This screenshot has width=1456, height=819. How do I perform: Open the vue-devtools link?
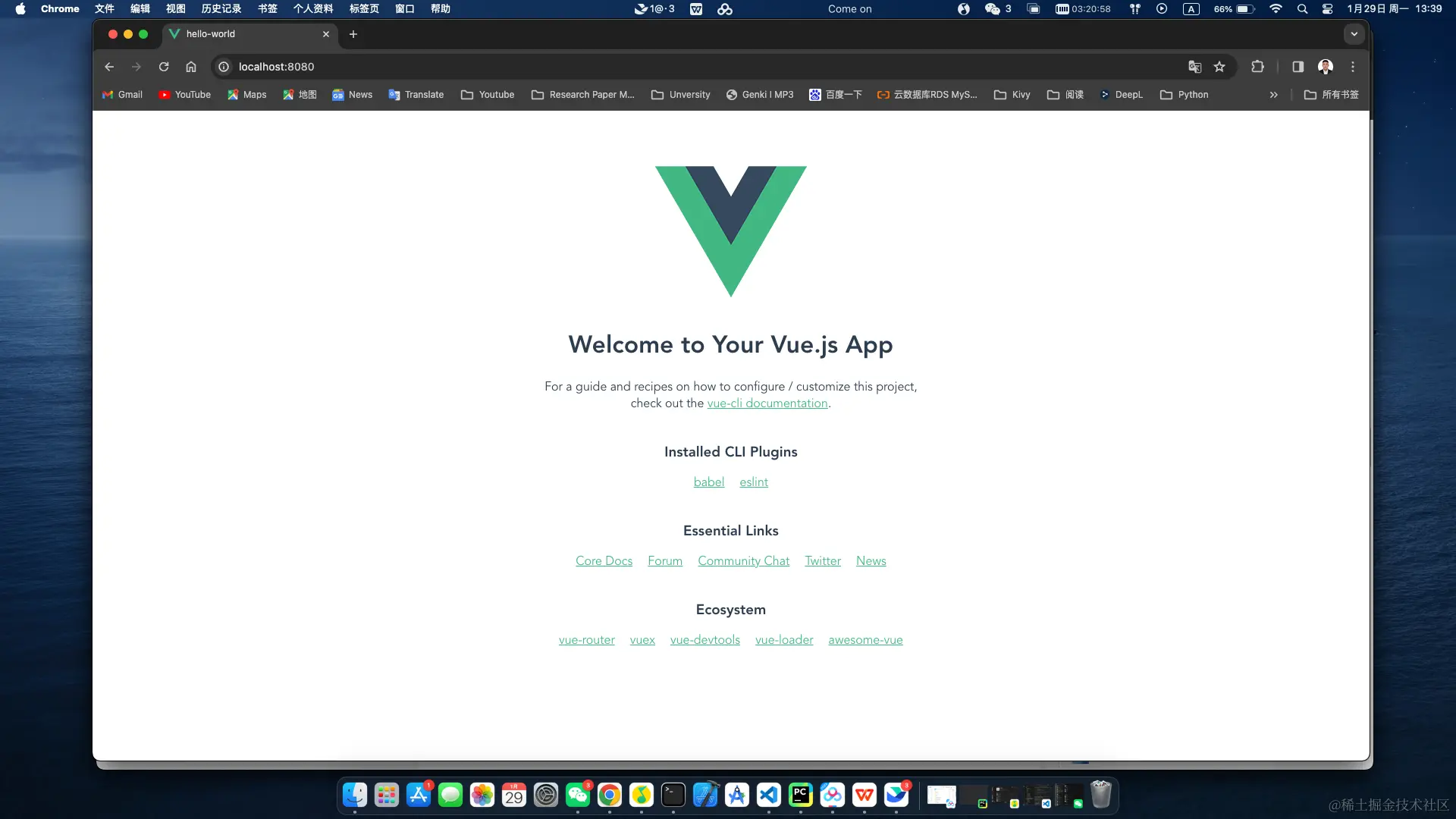click(705, 640)
